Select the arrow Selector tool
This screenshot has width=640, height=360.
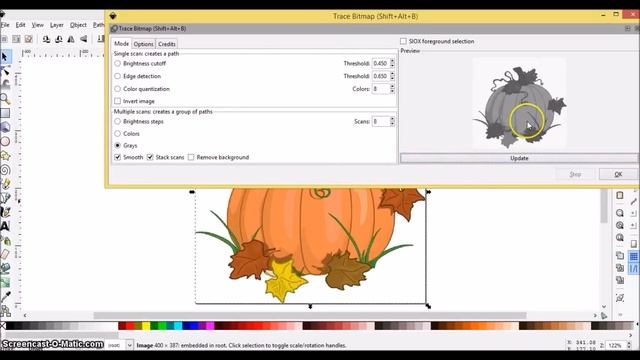[5, 57]
